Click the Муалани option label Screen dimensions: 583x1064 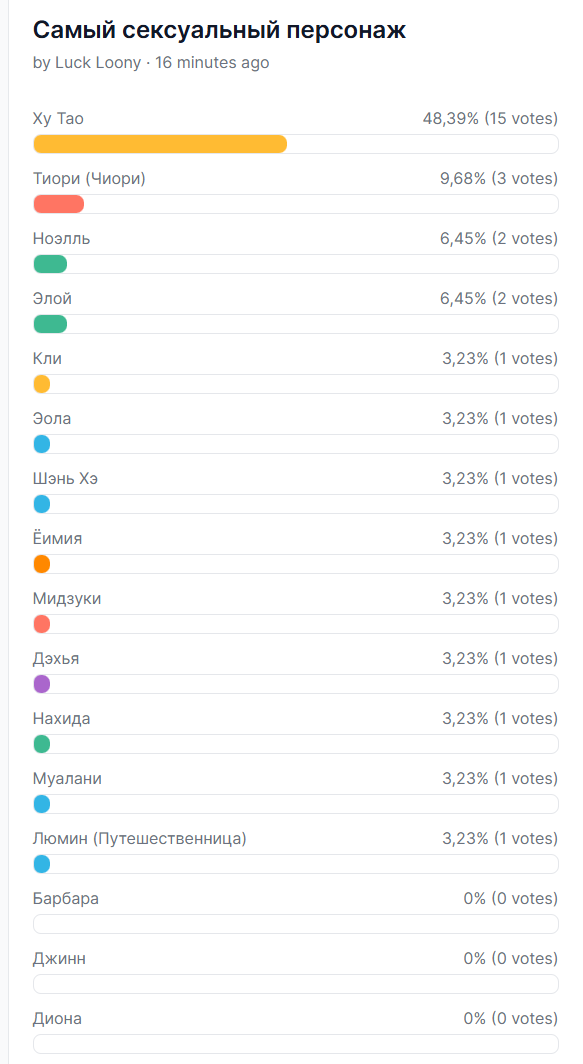67,778
